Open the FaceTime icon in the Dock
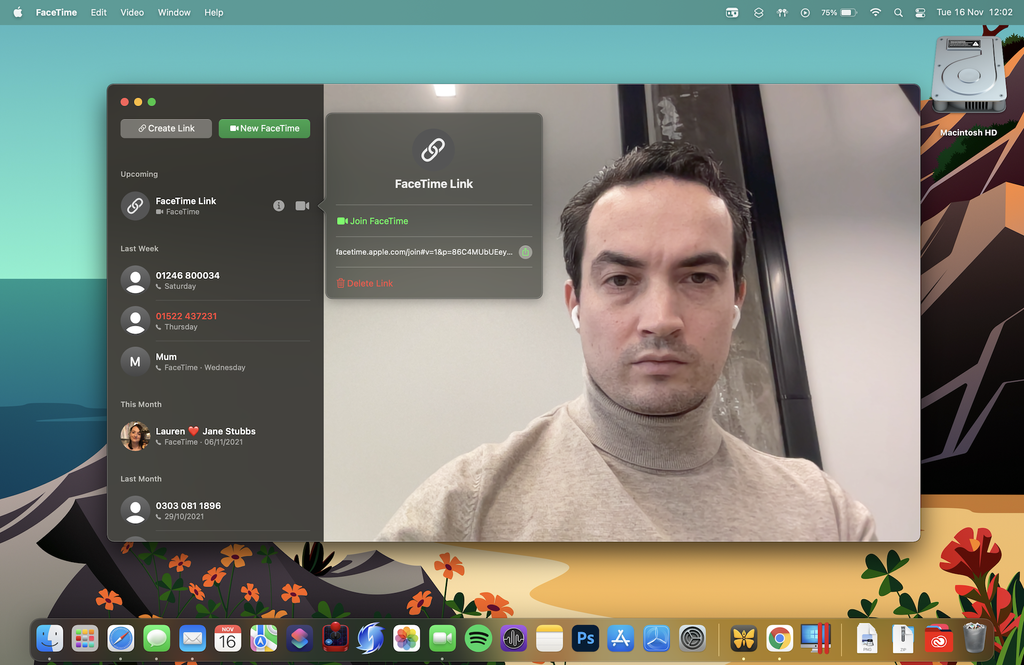Image resolution: width=1024 pixels, height=665 pixels. coord(442,638)
